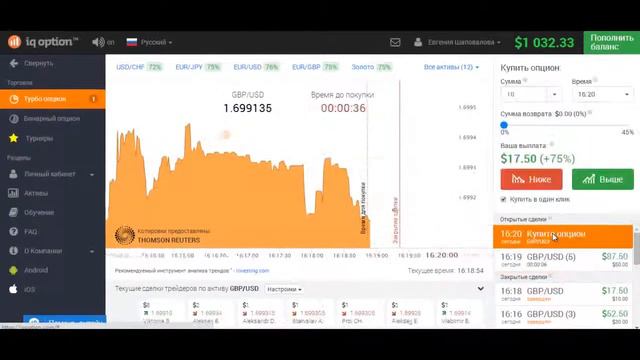This screenshot has width=640, height=360.
Task: Click the iq option logo icon
Action: point(14,42)
